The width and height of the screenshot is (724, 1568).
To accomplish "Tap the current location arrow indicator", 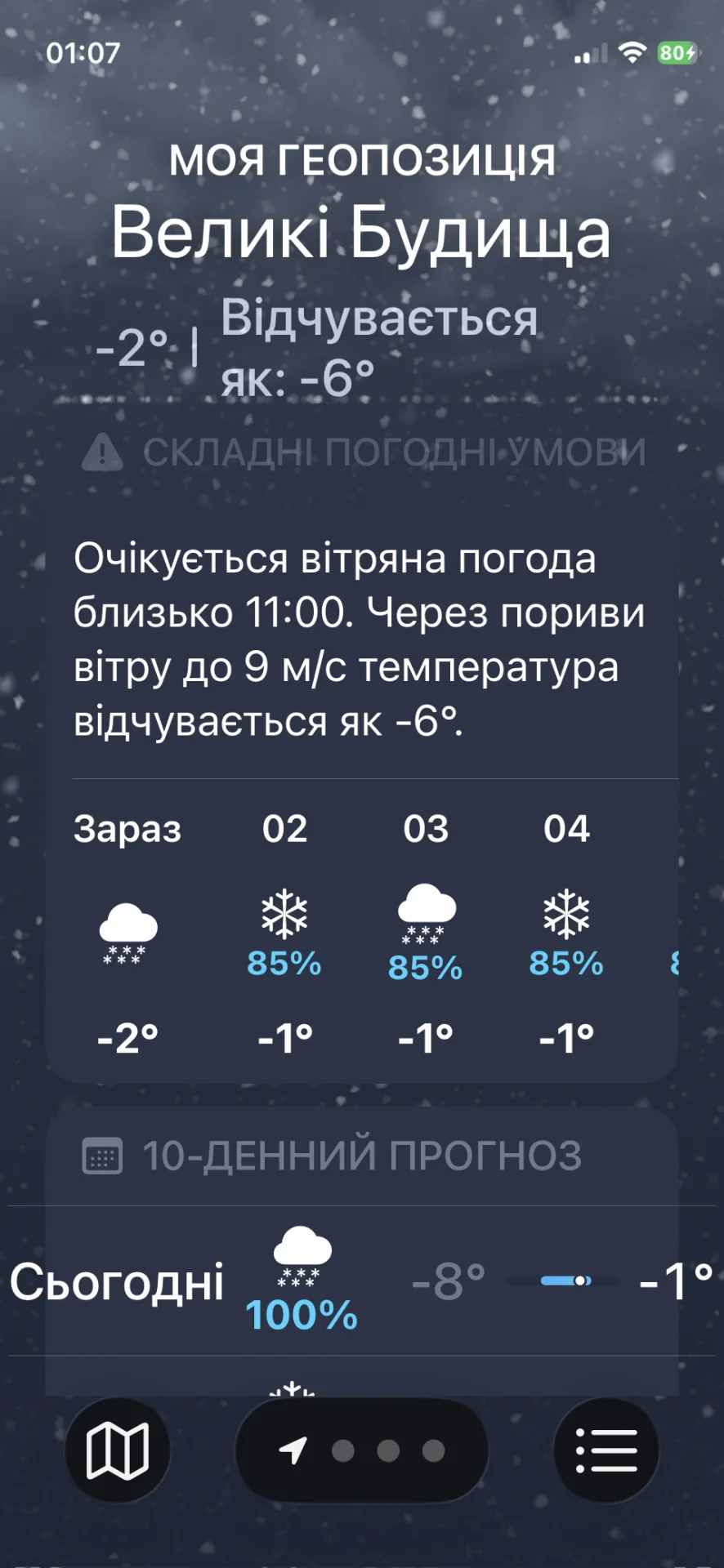I will [293, 1450].
